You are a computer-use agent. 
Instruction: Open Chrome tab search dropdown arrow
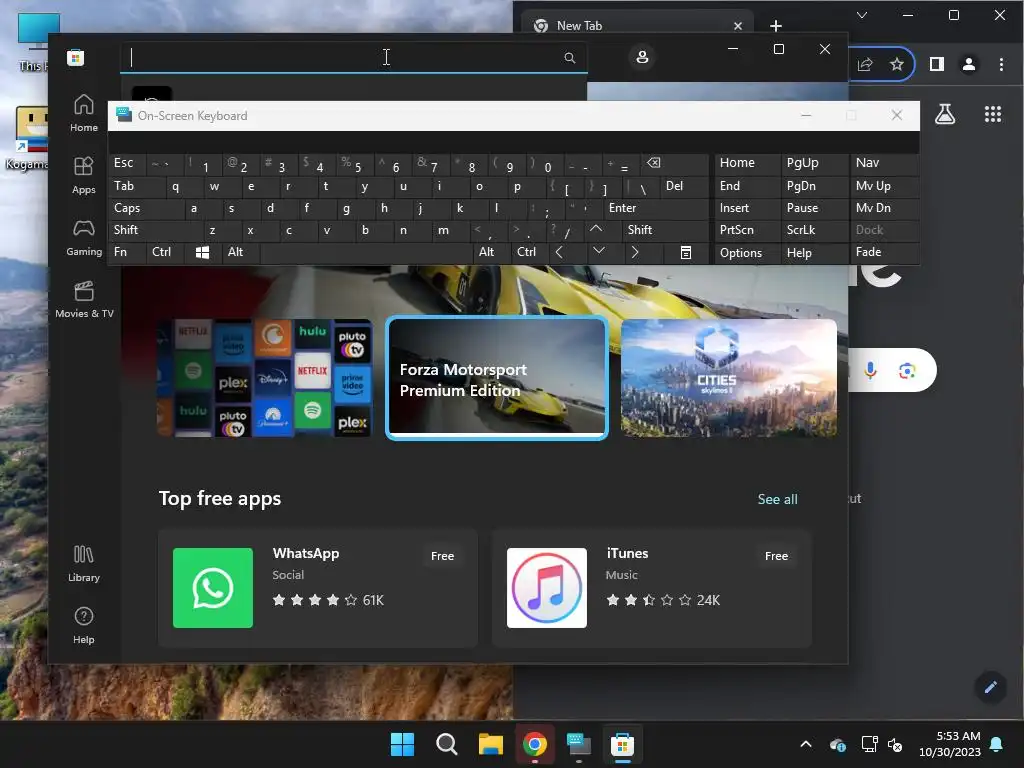(862, 15)
